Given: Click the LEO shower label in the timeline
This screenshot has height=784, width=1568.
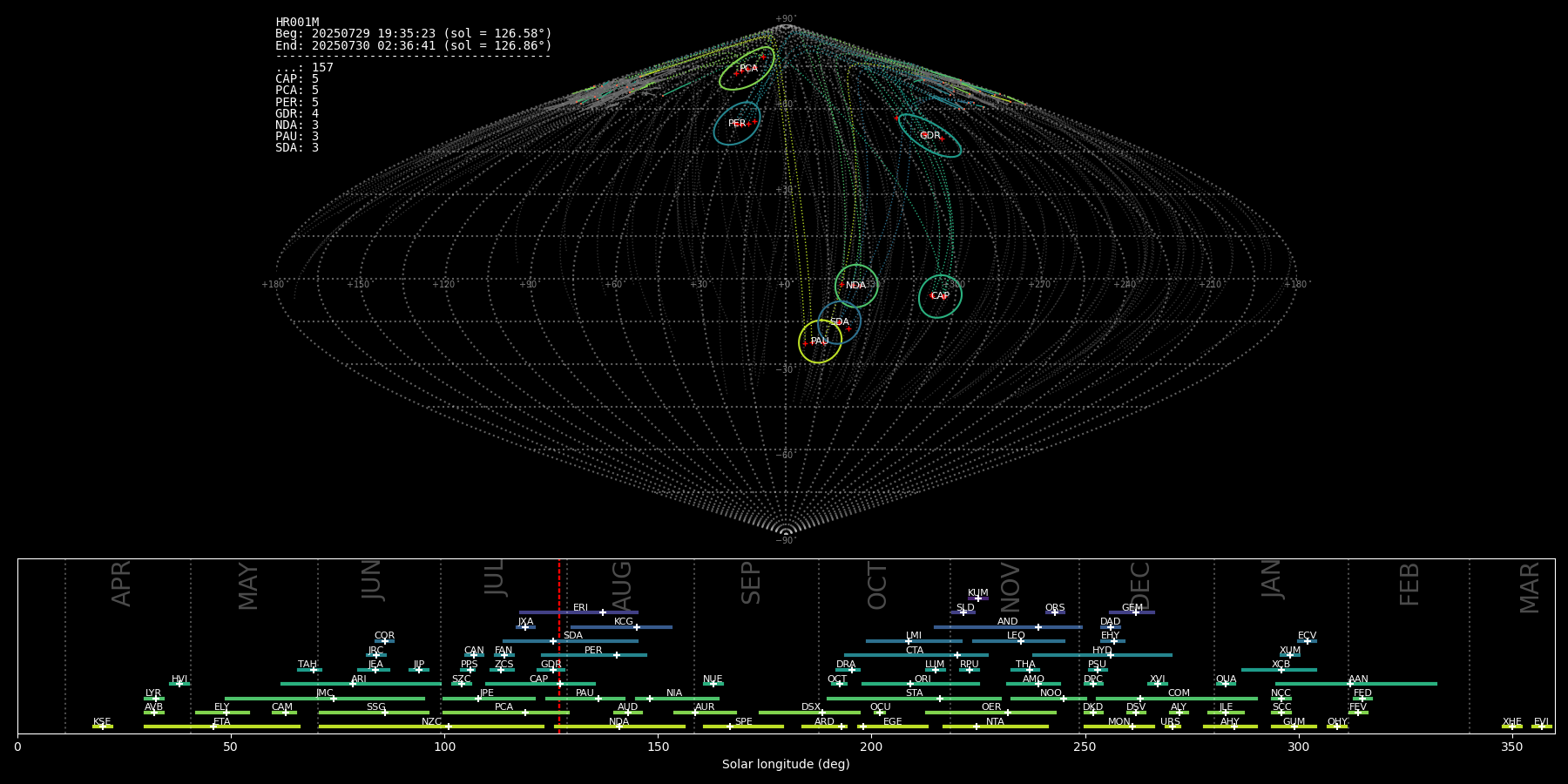Looking at the screenshot, I should [x=1016, y=636].
